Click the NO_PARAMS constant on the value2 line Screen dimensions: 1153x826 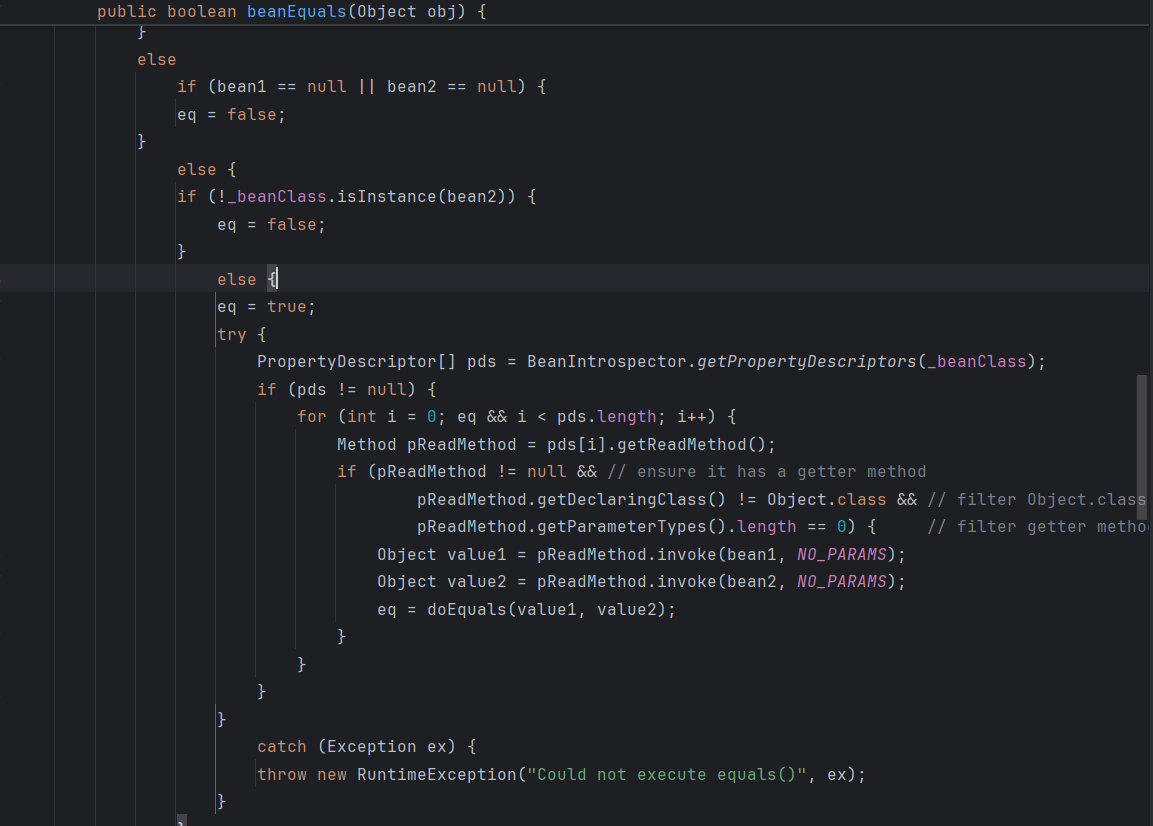tap(841, 581)
